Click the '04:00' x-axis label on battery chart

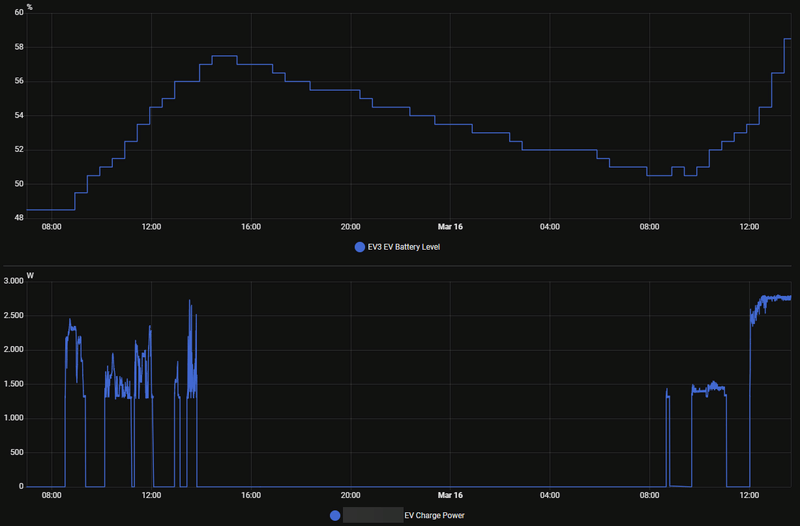click(x=549, y=227)
